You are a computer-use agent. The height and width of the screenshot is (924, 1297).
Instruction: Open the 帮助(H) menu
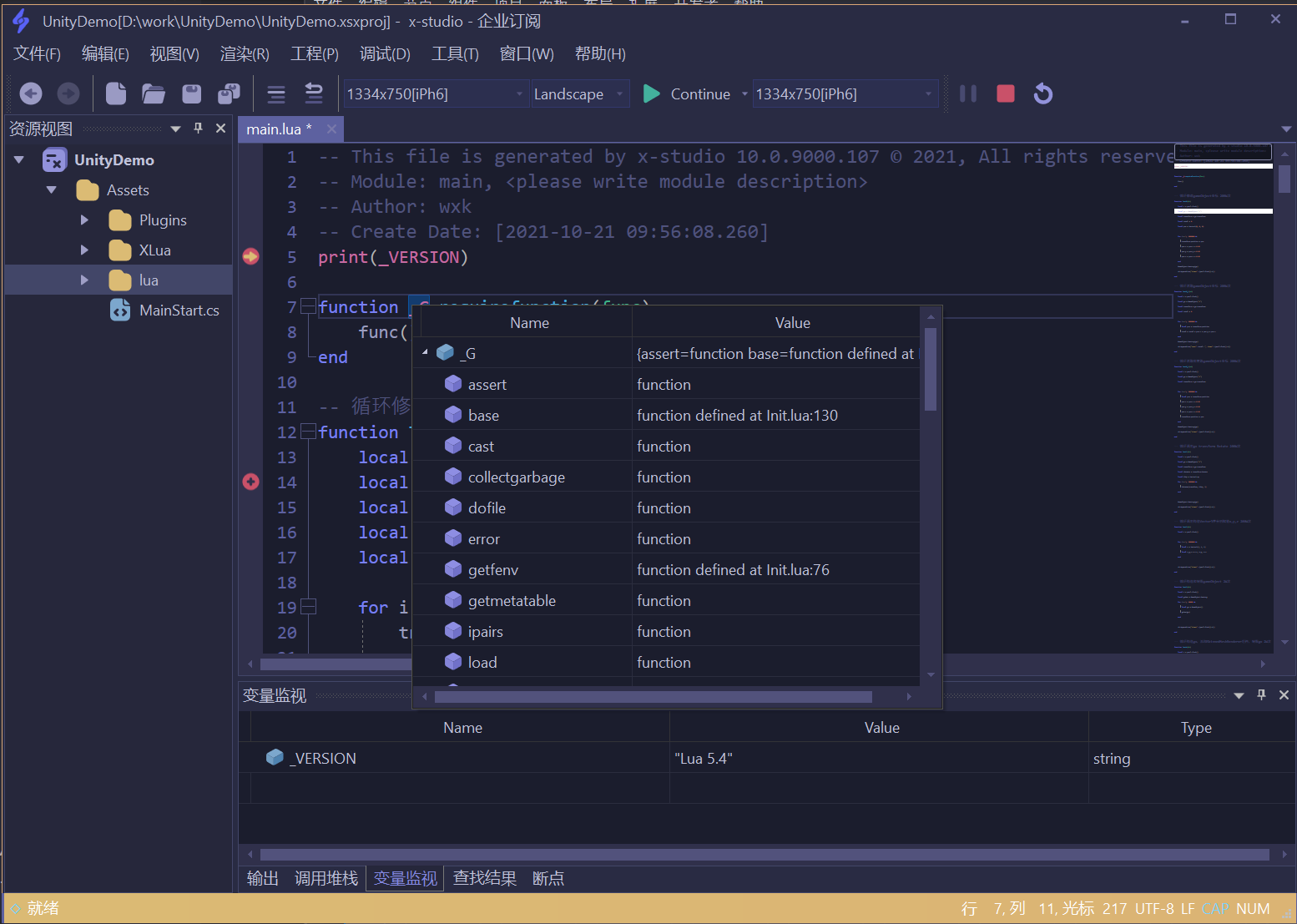(600, 53)
